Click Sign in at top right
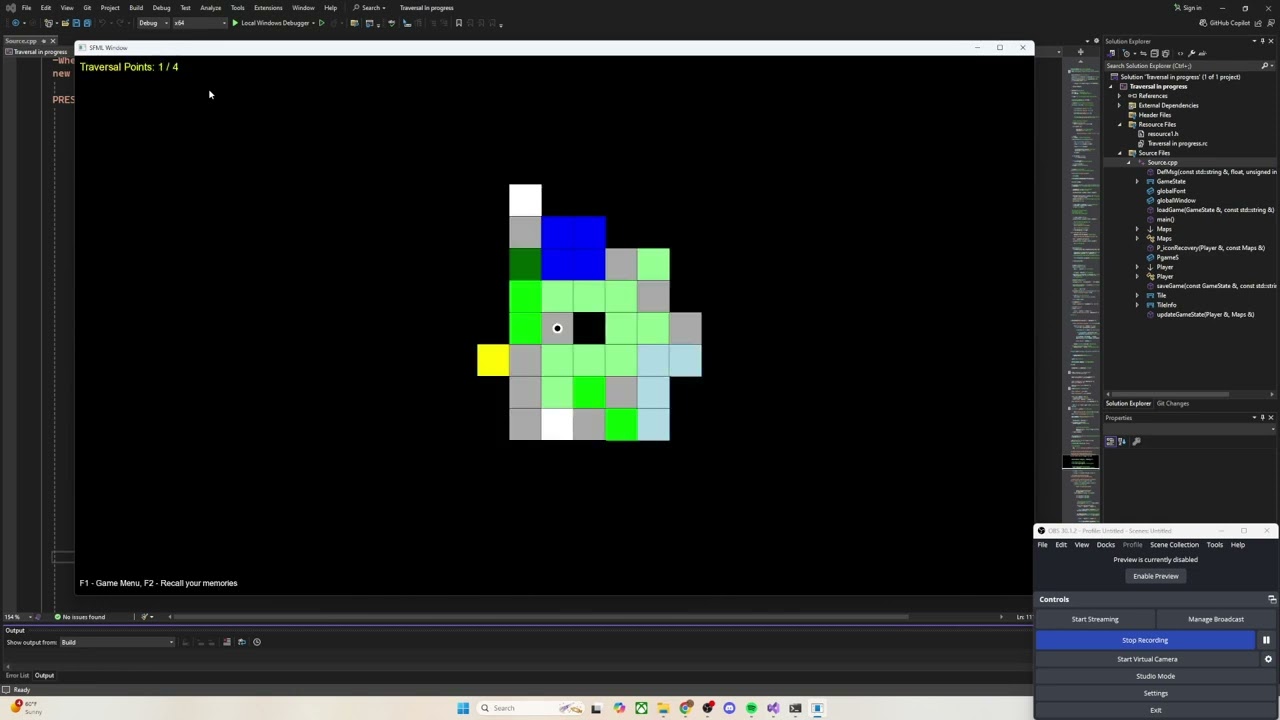Viewport: 1280px width, 720px height. click(1188, 8)
